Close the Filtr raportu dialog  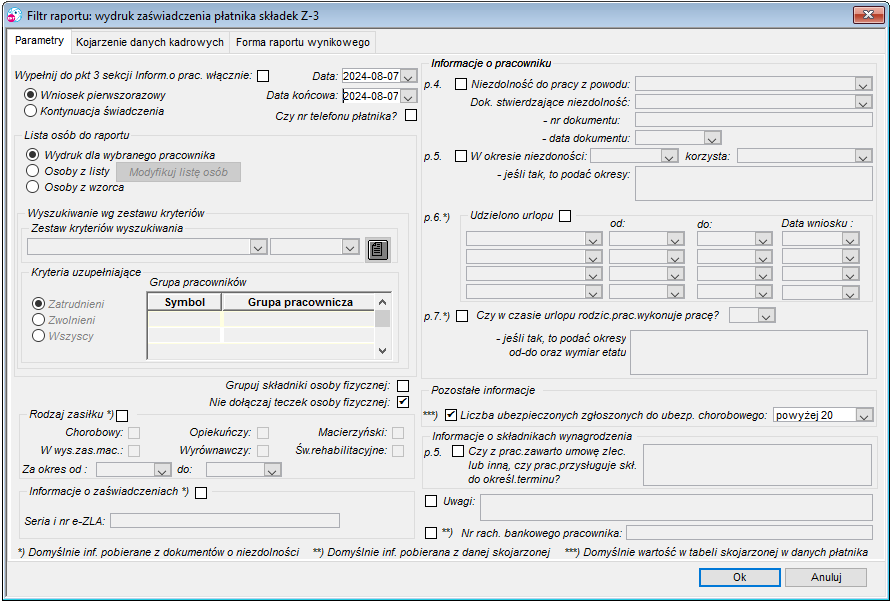[868, 15]
